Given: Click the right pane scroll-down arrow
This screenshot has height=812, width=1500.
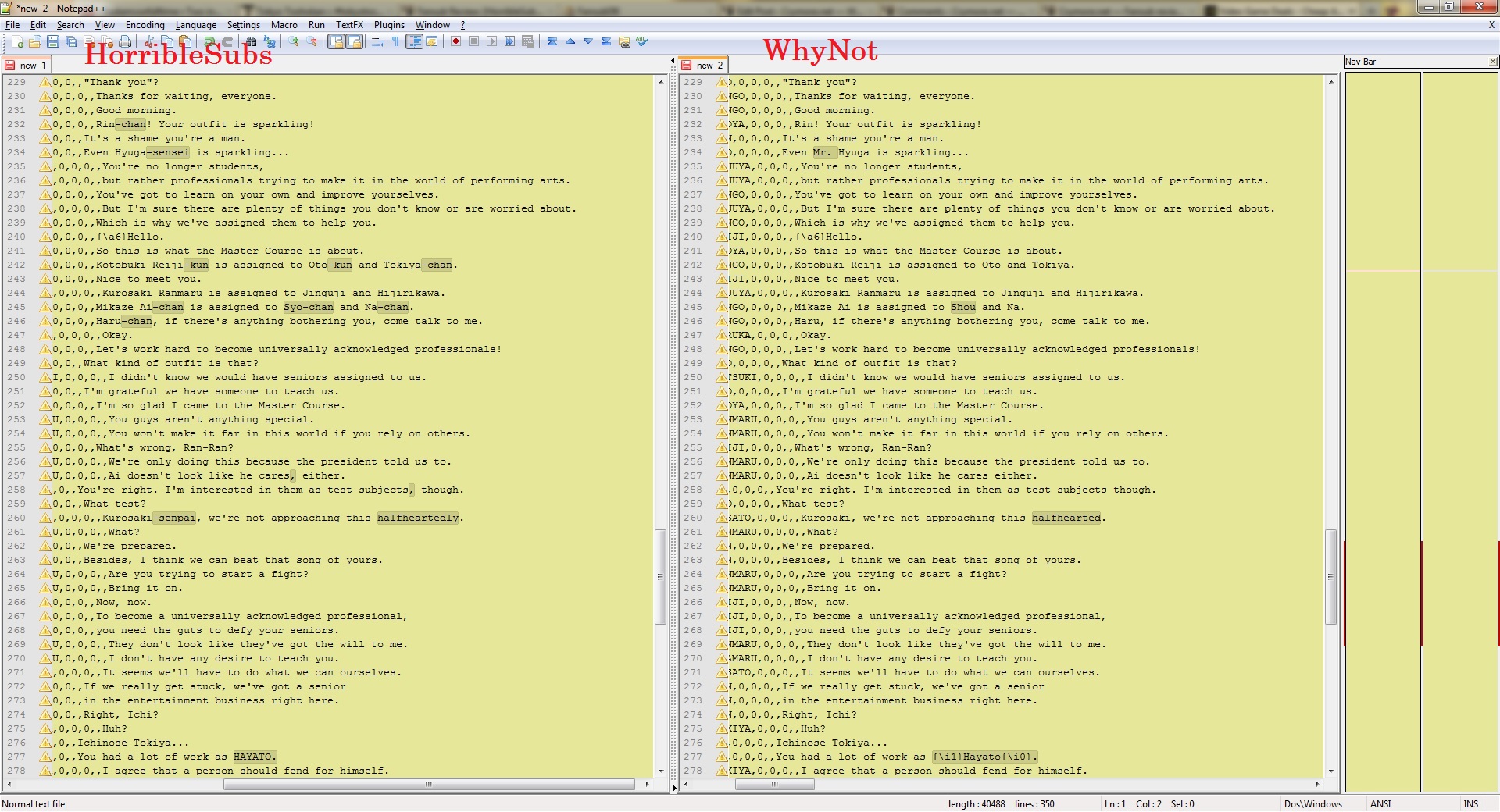Looking at the screenshot, I should (x=1330, y=771).
